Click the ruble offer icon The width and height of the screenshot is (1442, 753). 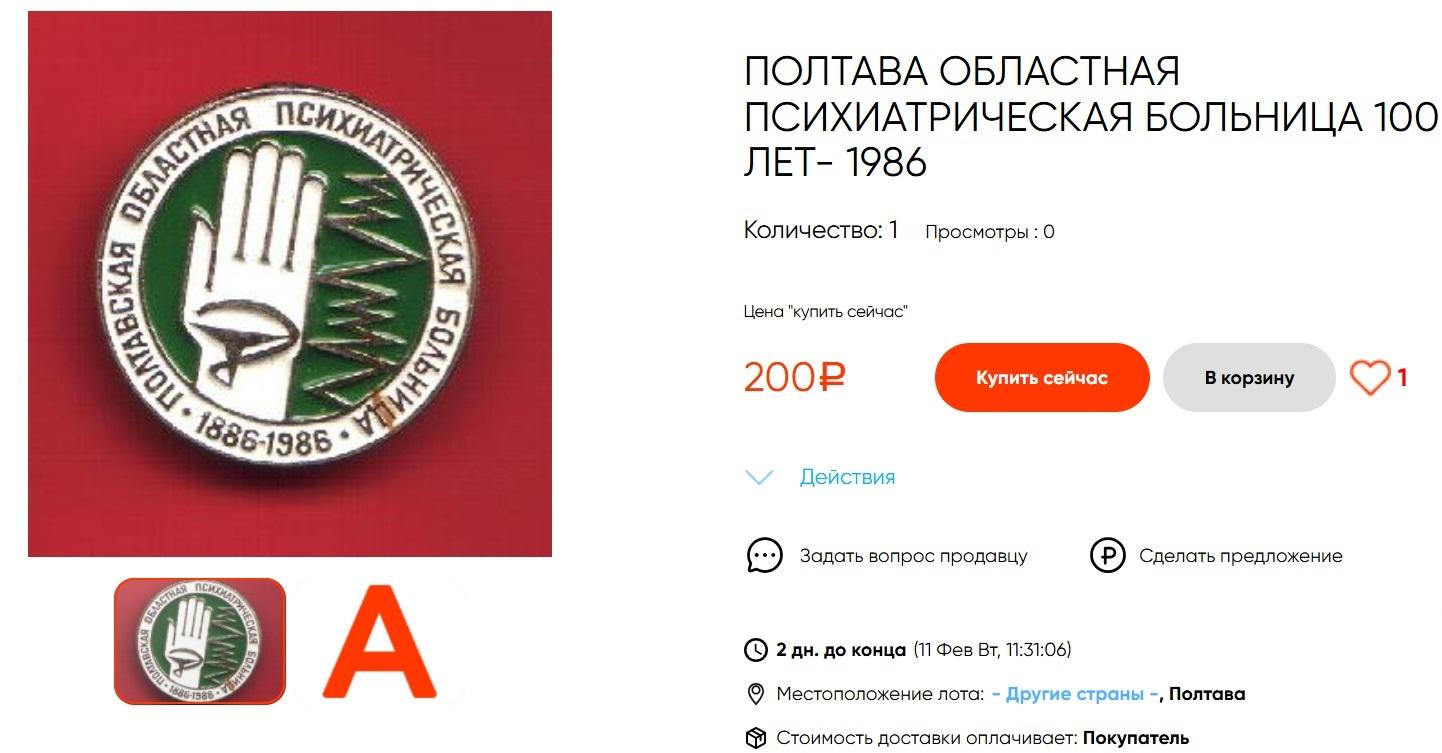coord(1107,556)
